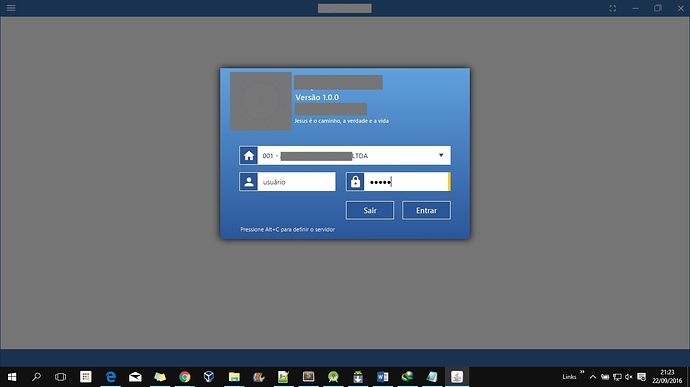Open Google Chrome from the taskbar

185,377
